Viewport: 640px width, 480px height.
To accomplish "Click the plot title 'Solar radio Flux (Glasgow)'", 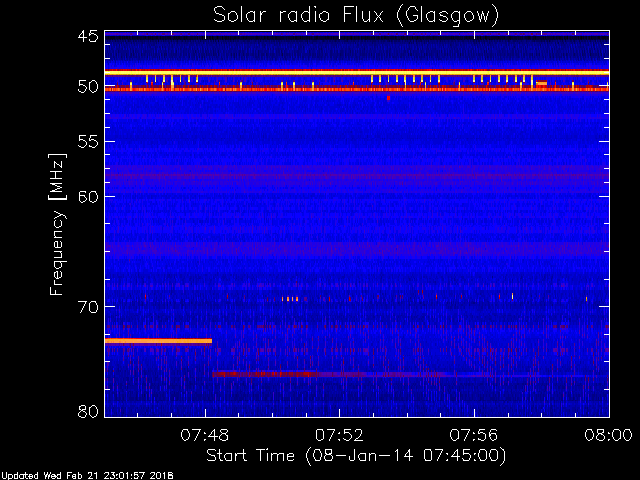I will pyautogui.click(x=356, y=16).
